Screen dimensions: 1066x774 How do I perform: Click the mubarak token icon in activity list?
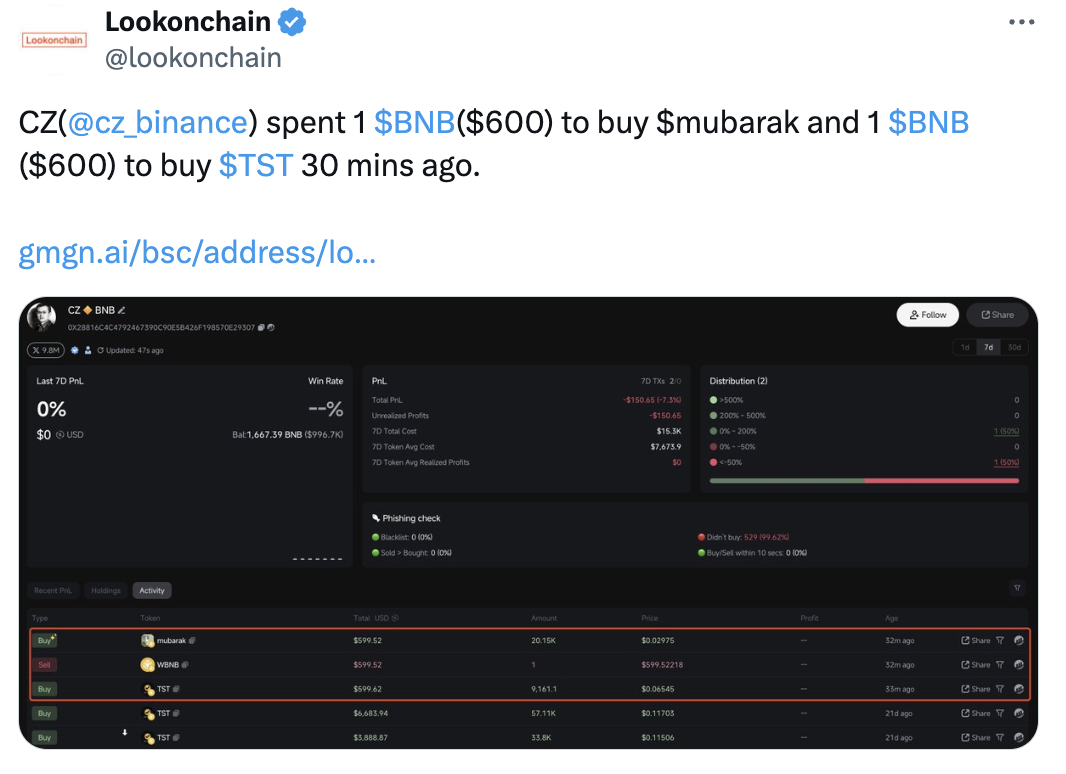click(148, 640)
